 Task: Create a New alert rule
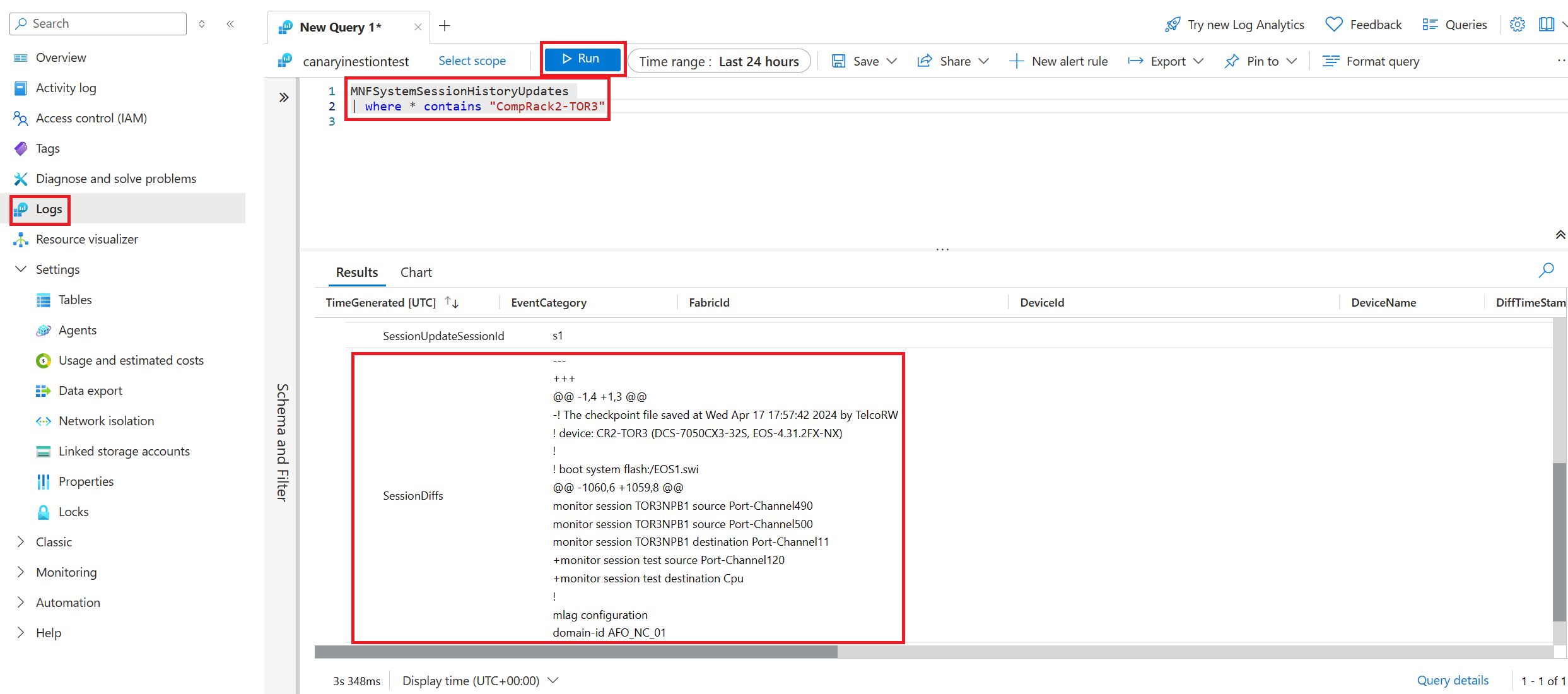(1058, 61)
